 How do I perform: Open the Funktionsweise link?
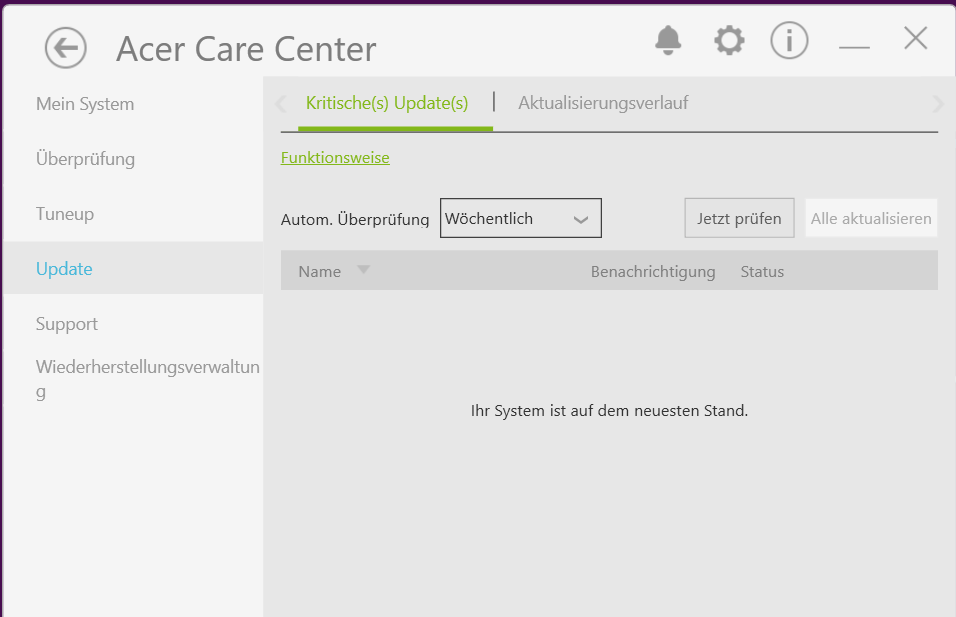(335, 158)
